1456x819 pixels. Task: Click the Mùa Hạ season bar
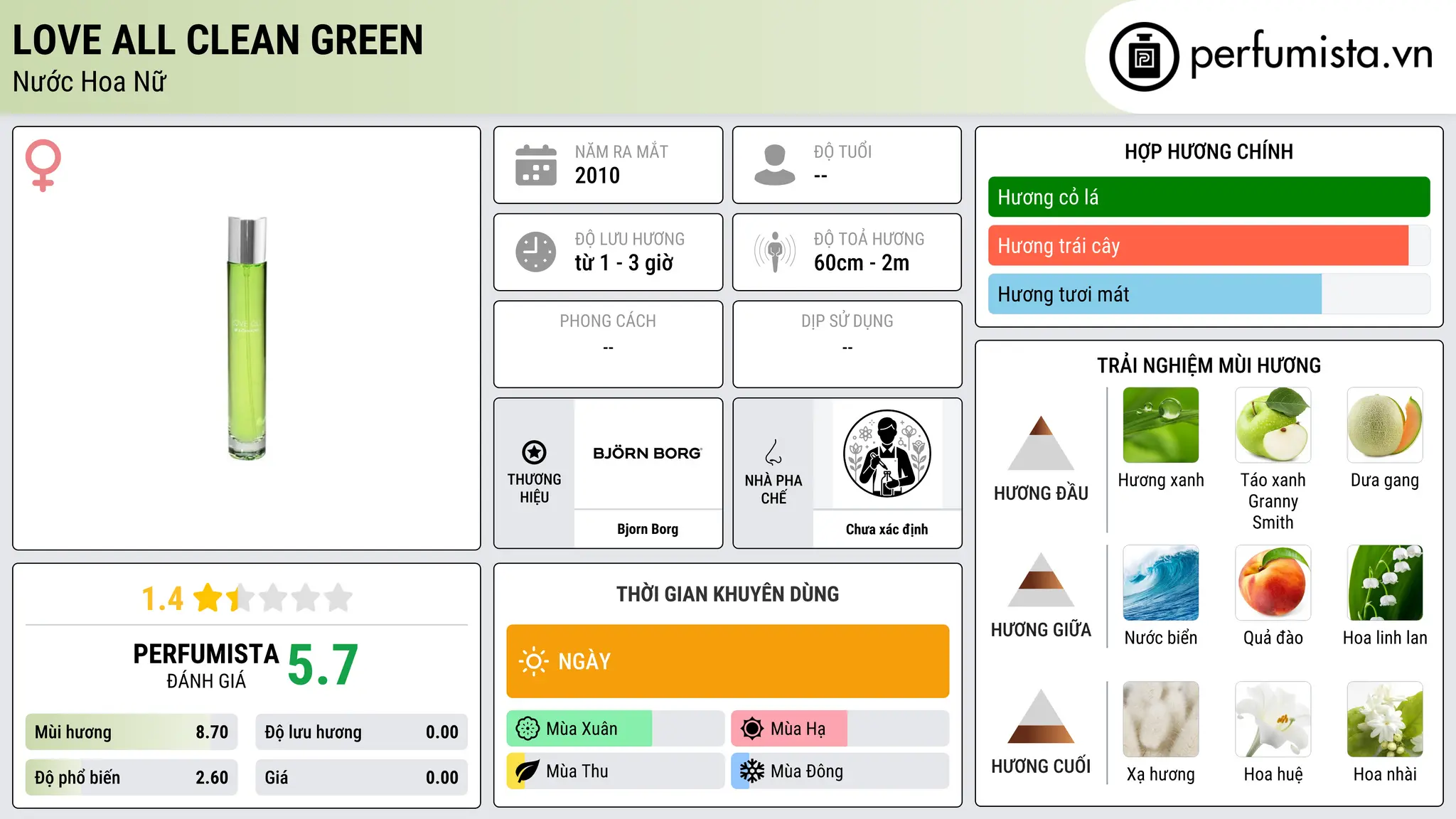pos(840,729)
